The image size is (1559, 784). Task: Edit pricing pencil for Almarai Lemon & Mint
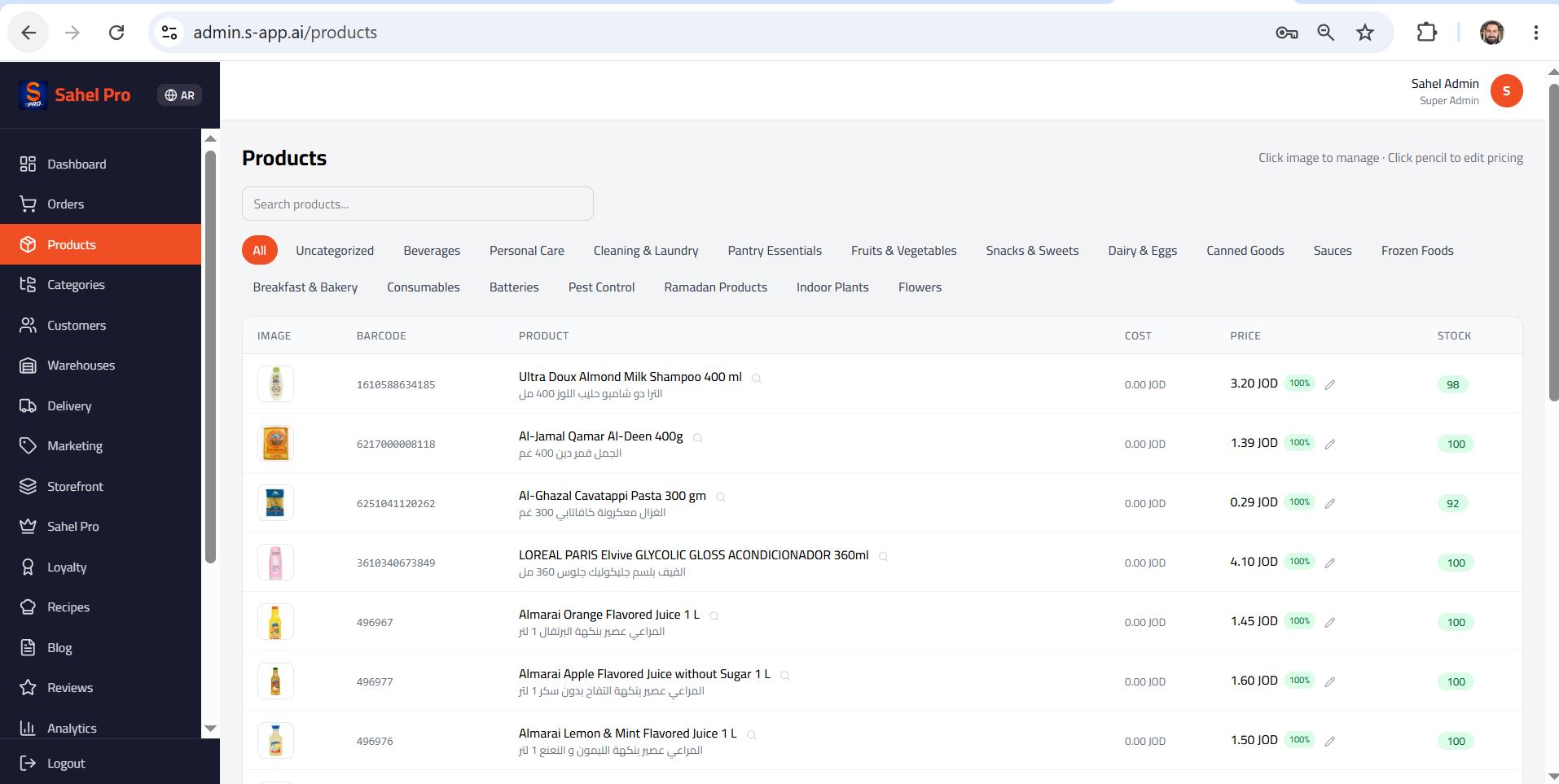(x=1330, y=741)
